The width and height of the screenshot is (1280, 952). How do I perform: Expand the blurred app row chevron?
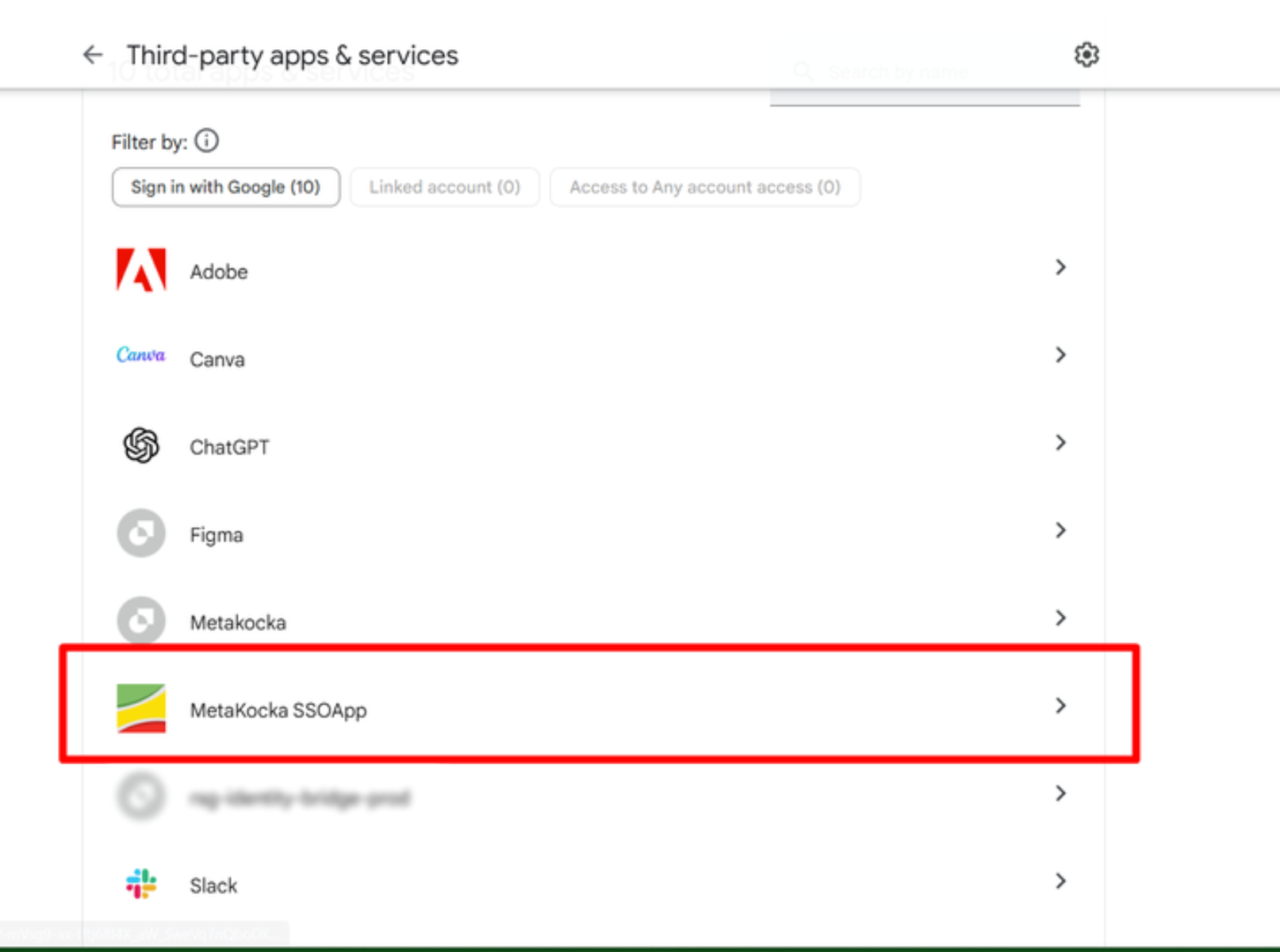pyautogui.click(x=1060, y=793)
